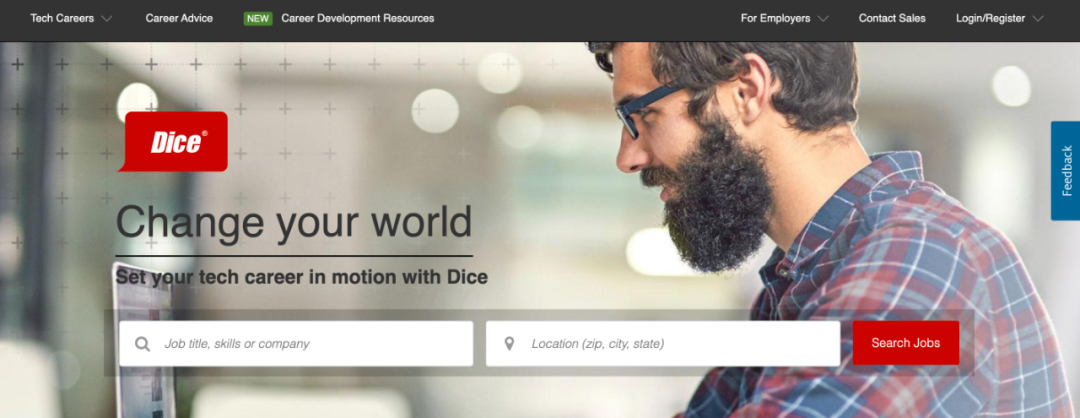The width and height of the screenshot is (1080, 418).
Task: Expand the For Employers chevron
Action: tap(822, 19)
